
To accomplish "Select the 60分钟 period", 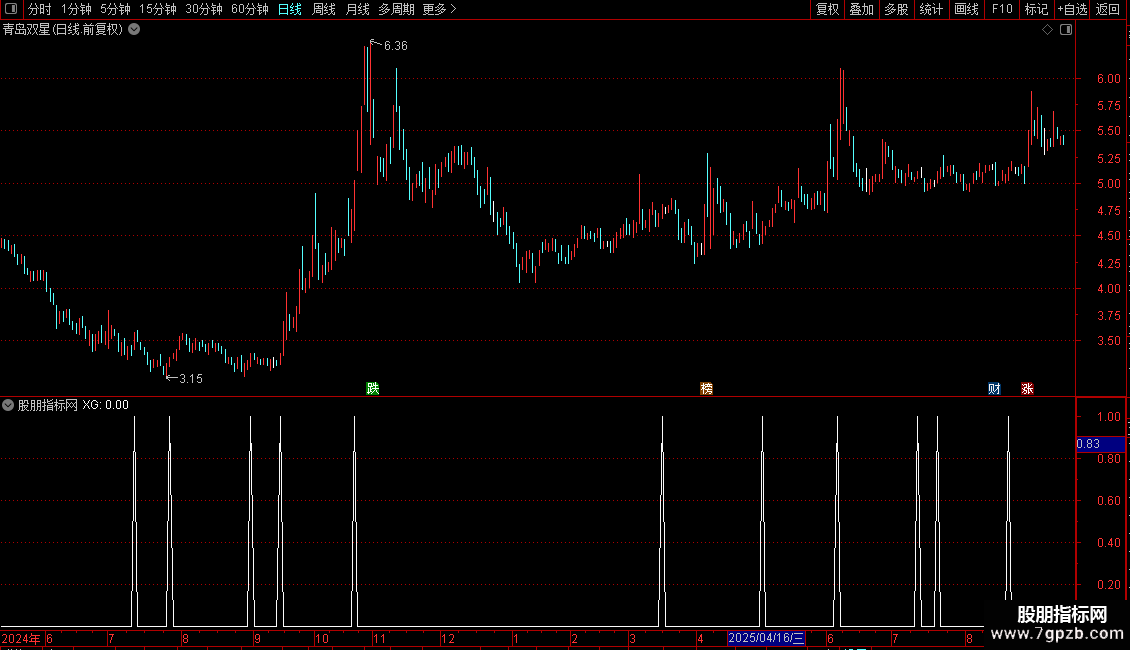I will click(250, 9).
